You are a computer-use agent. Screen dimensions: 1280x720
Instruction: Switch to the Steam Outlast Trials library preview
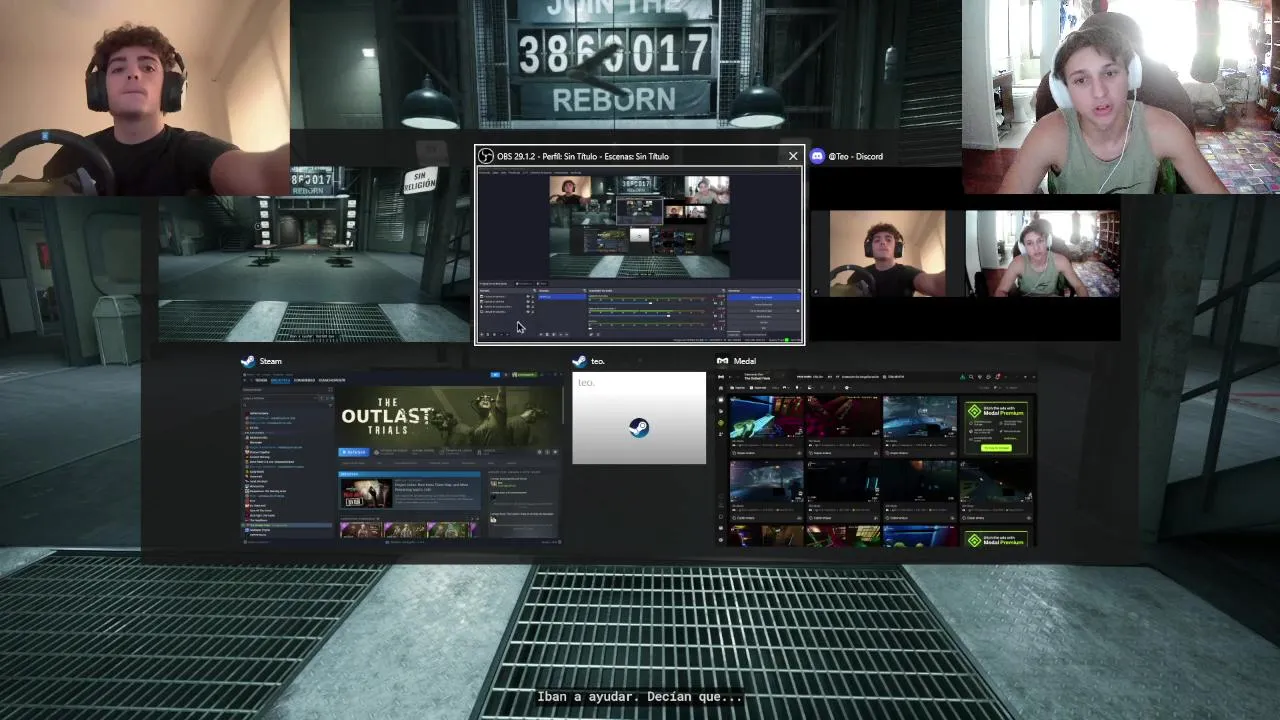click(402, 458)
